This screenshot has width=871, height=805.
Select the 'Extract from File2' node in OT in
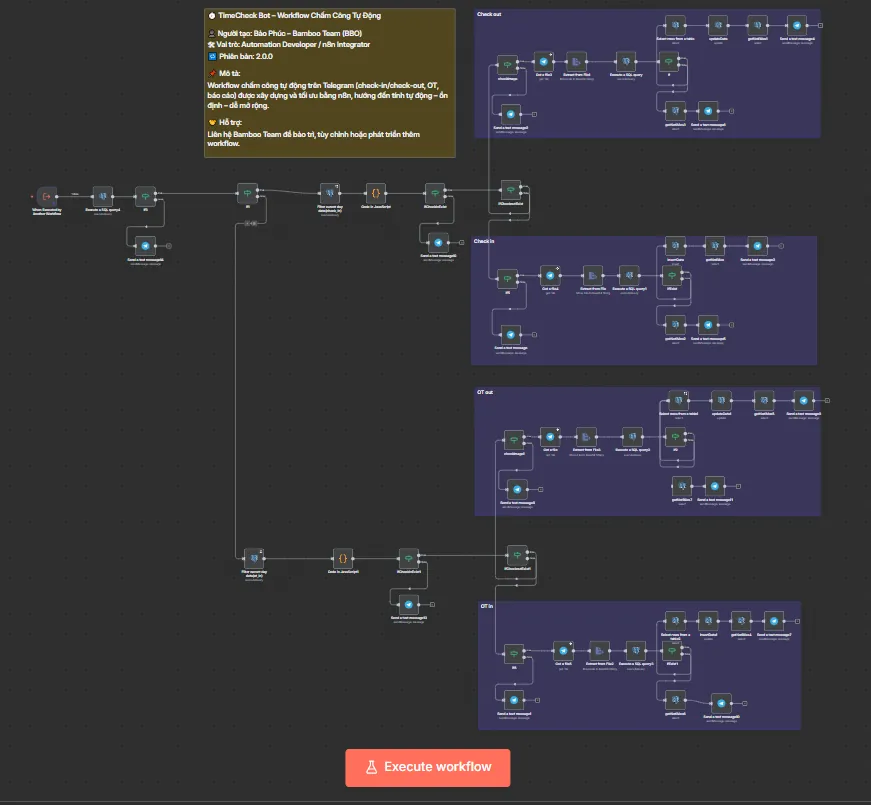click(598, 649)
